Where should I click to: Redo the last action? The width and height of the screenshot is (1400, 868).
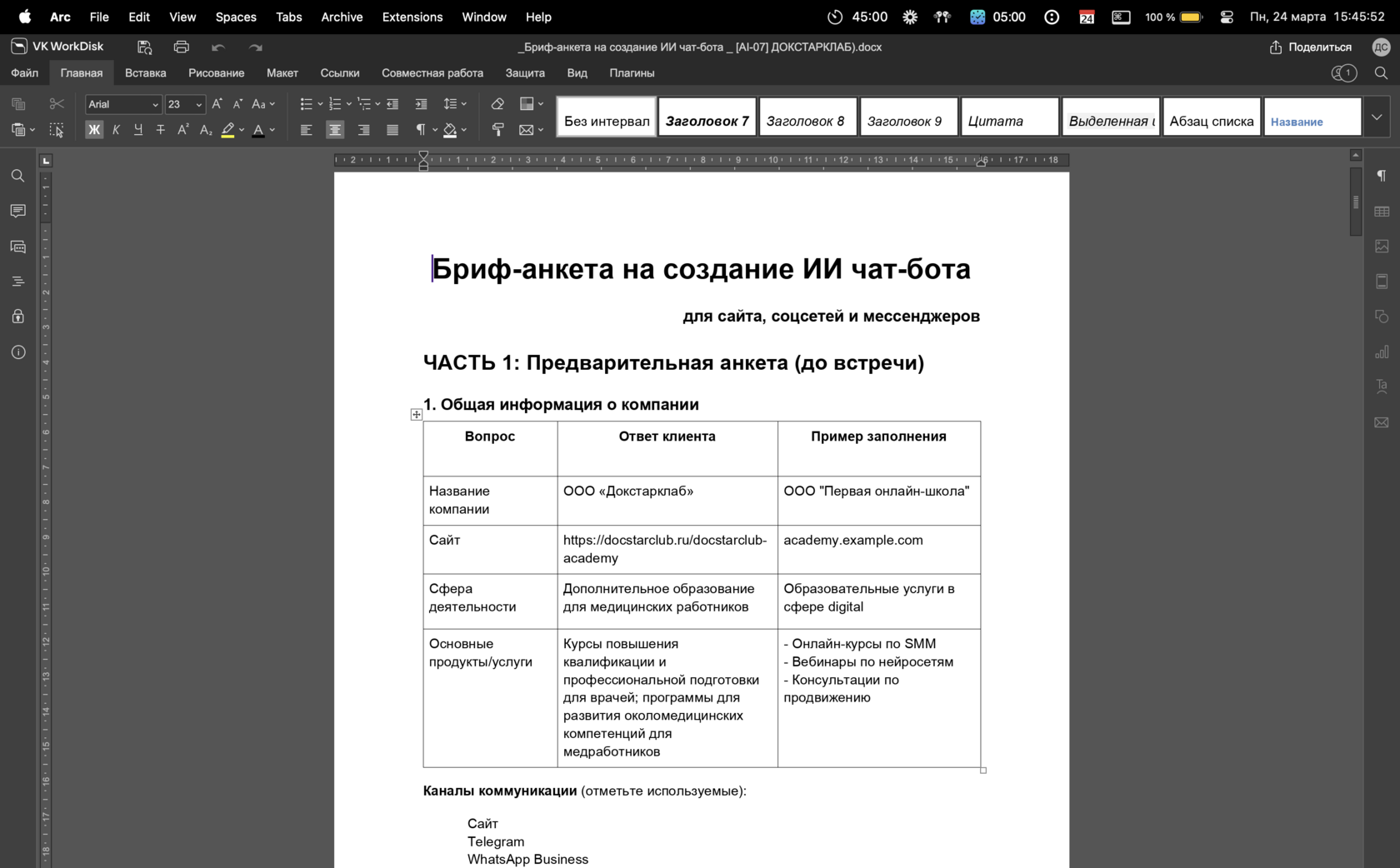(x=256, y=47)
